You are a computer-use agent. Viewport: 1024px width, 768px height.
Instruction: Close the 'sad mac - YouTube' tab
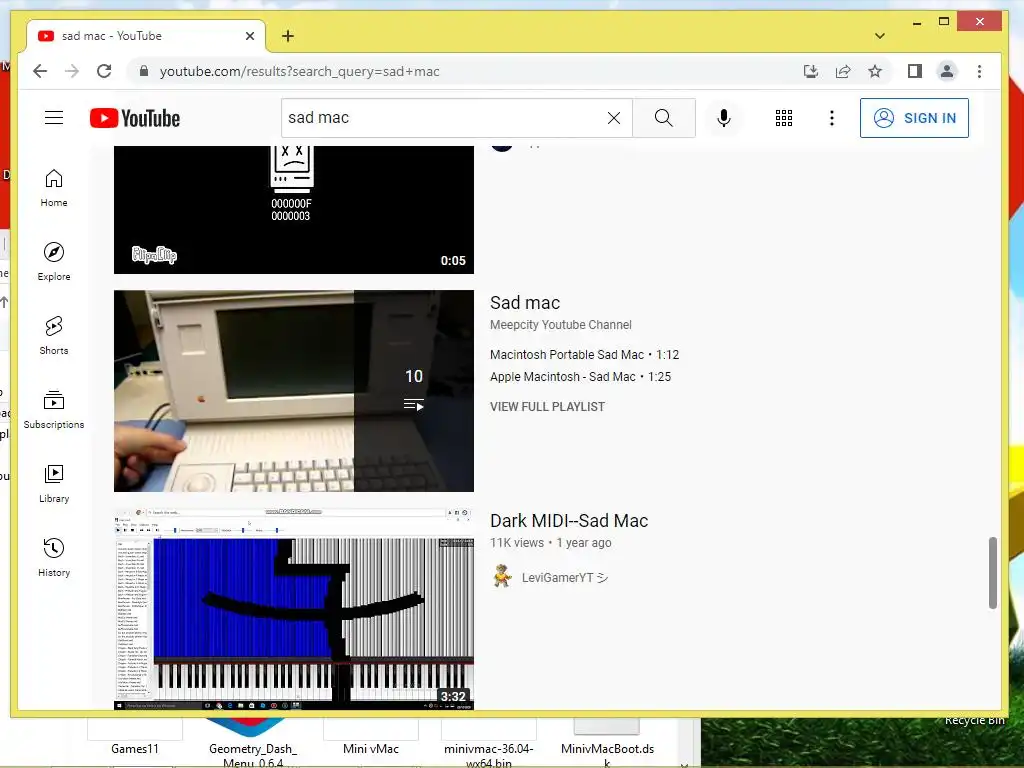pos(249,36)
